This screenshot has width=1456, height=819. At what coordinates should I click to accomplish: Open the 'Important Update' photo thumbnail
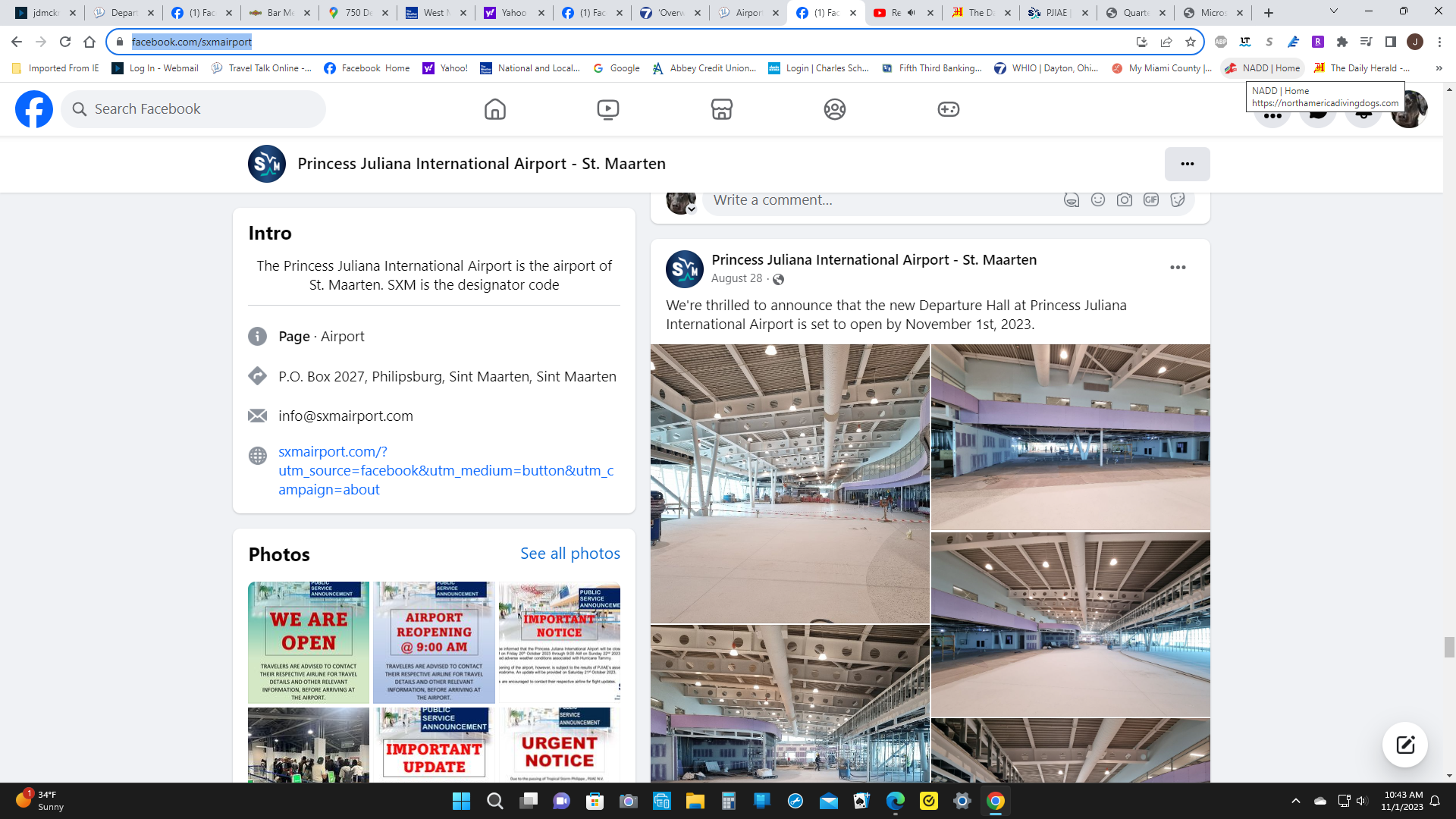pyautogui.click(x=434, y=745)
